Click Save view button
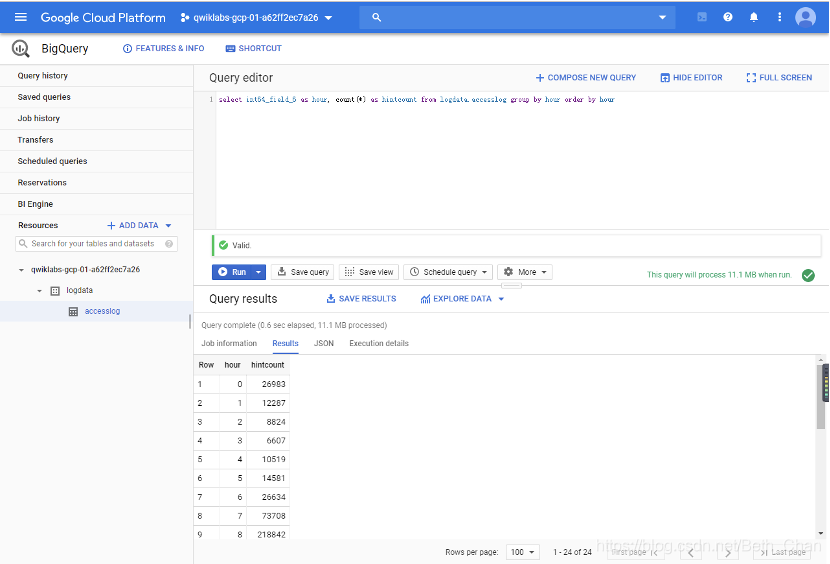The height and width of the screenshot is (564, 830). pyautogui.click(x=368, y=272)
